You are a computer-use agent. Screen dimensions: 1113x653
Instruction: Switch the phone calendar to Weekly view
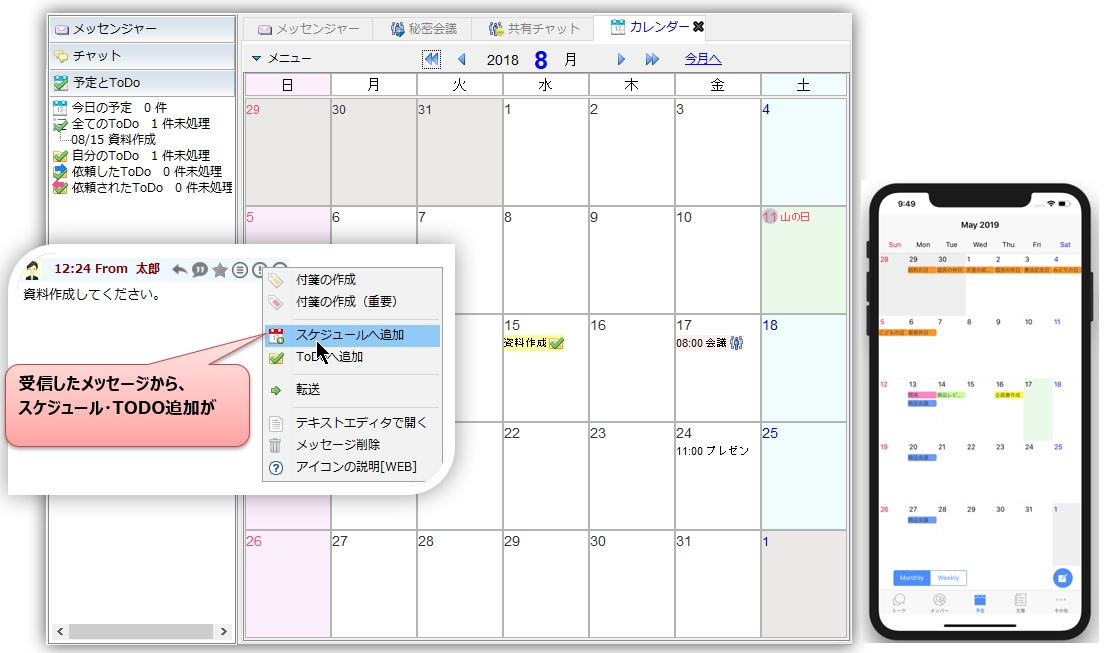click(948, 578)
